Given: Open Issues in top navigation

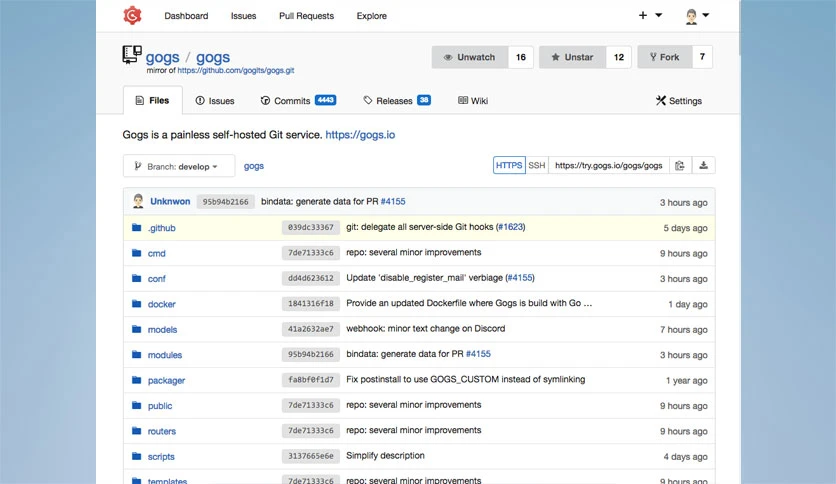Looking at the screenshot, I should click(x=243, y=16).
